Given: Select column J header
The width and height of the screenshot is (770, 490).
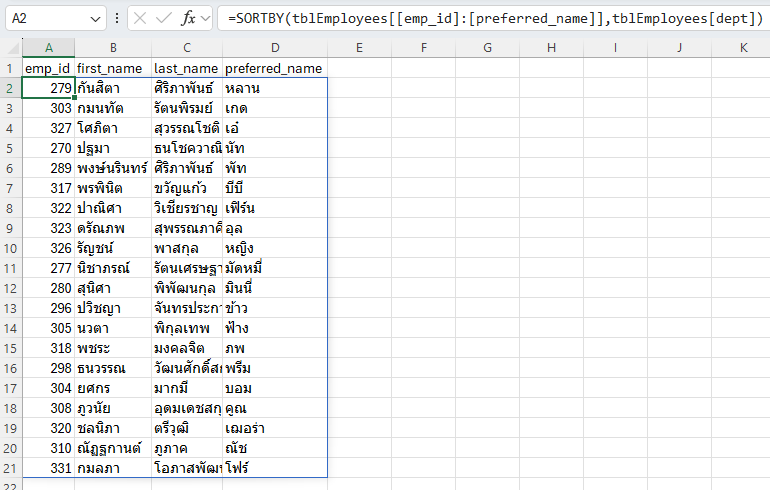Looking at the screenshot, I should [680, 48].
